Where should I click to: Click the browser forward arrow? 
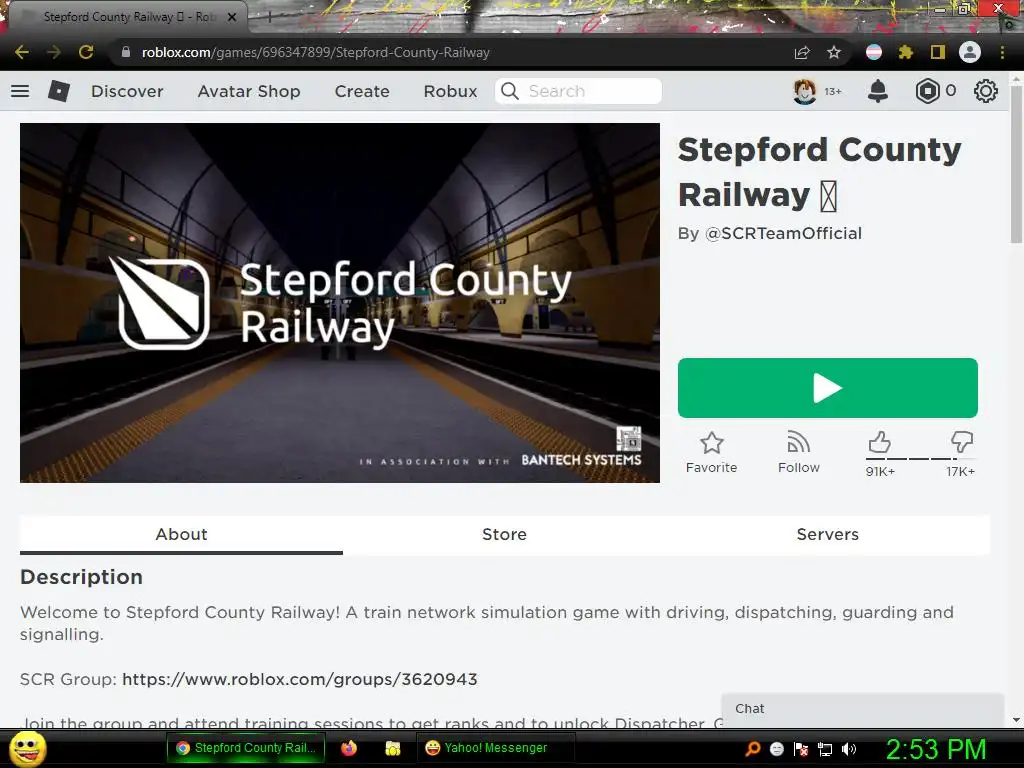tap(54, 52)
